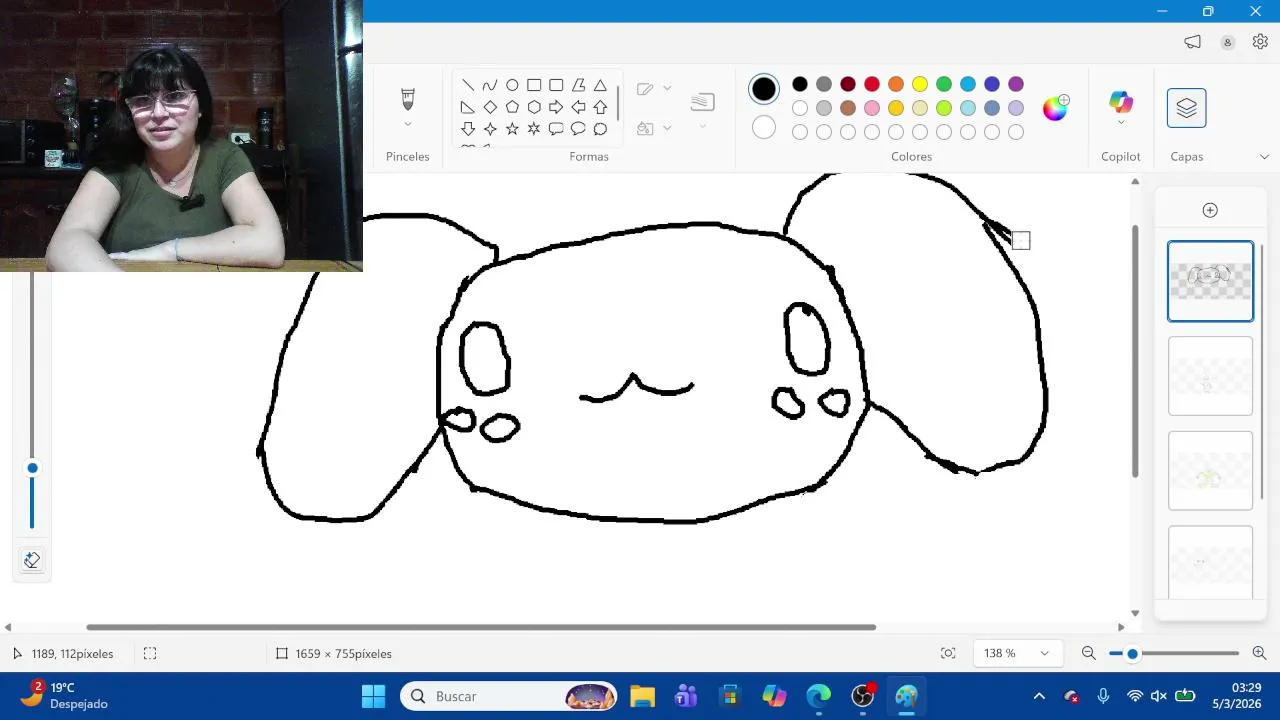Image resolution: width=1280 pixels, height=720 pixels.
Task: Open the Edit colors wheel
Action: [1055, 108]
